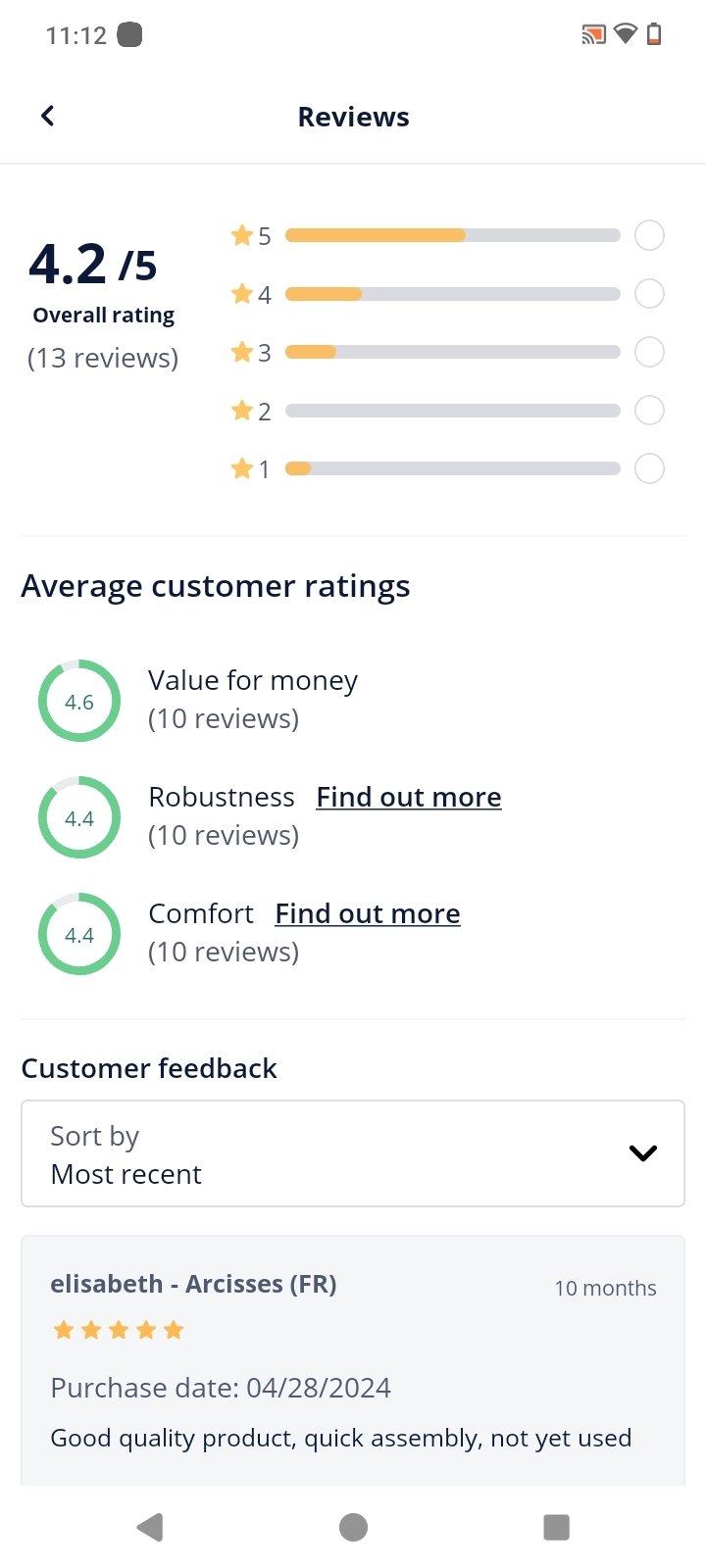Tap the star icon beside rating 4

tap(242, 294)
